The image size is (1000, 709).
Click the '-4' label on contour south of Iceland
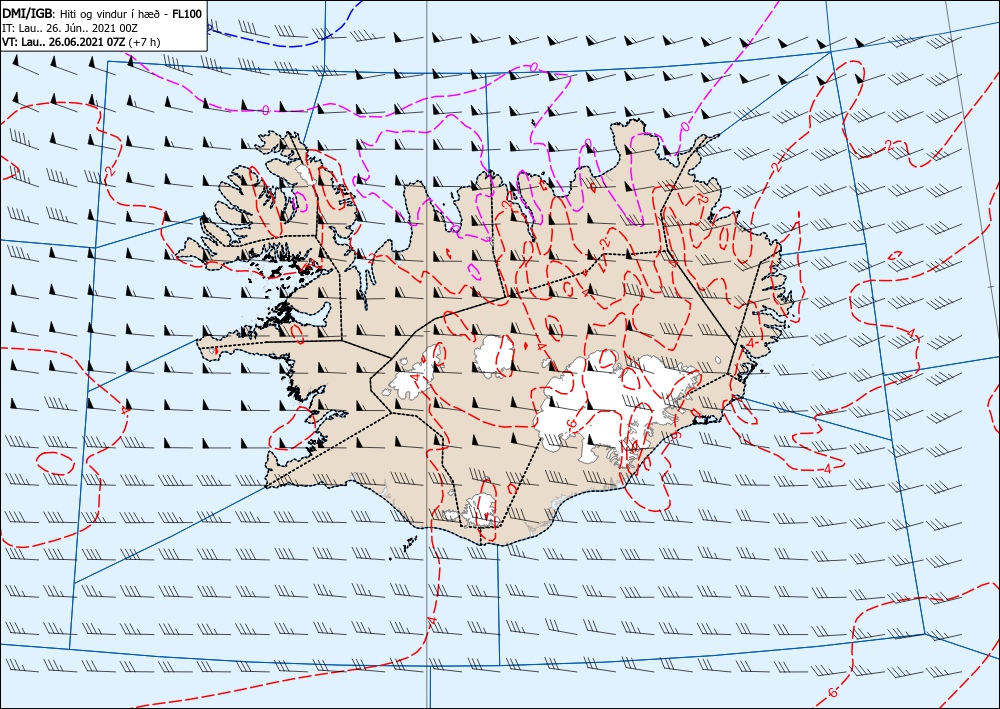click(x=432, y=621)
